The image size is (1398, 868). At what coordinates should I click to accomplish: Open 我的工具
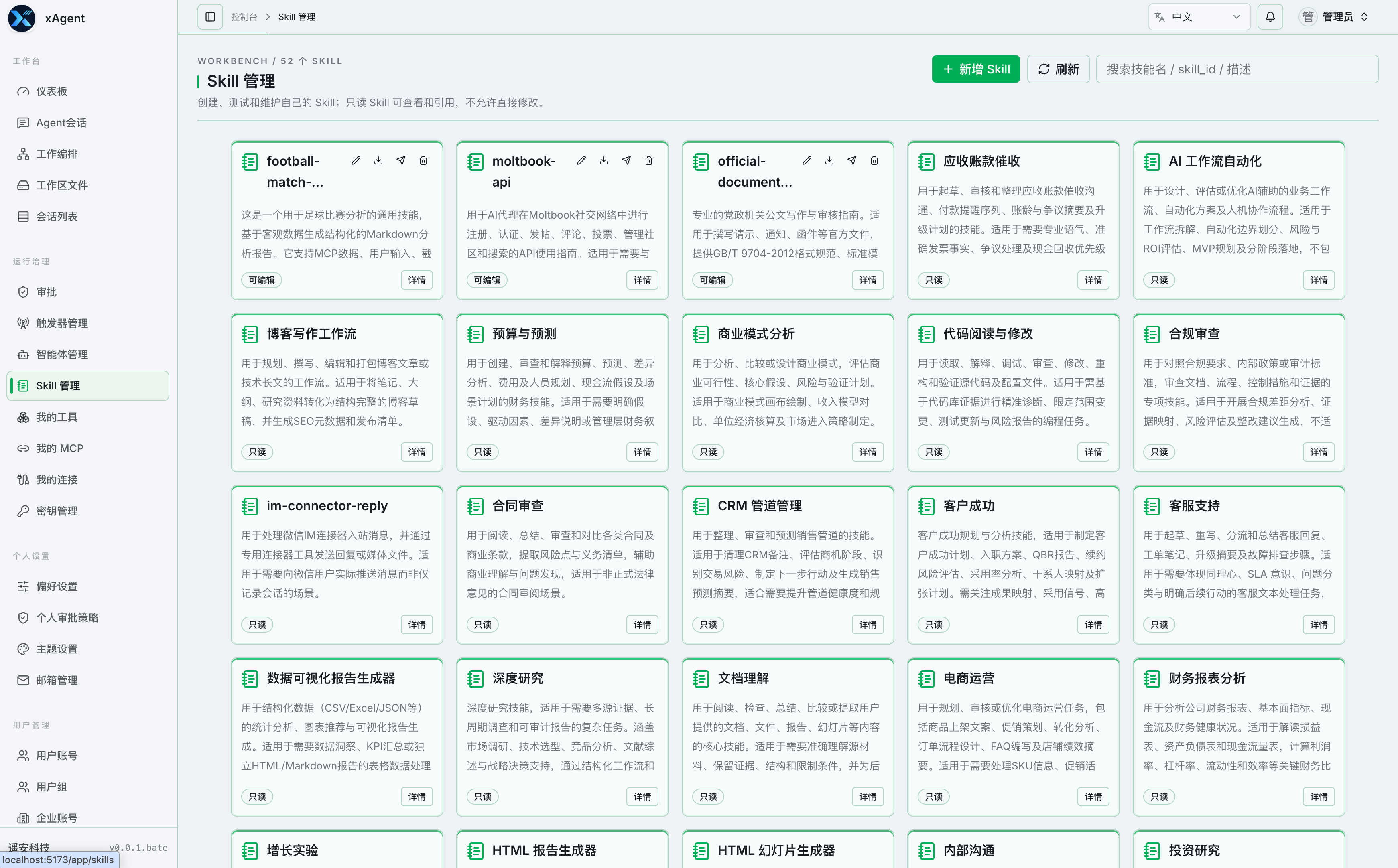88,417
